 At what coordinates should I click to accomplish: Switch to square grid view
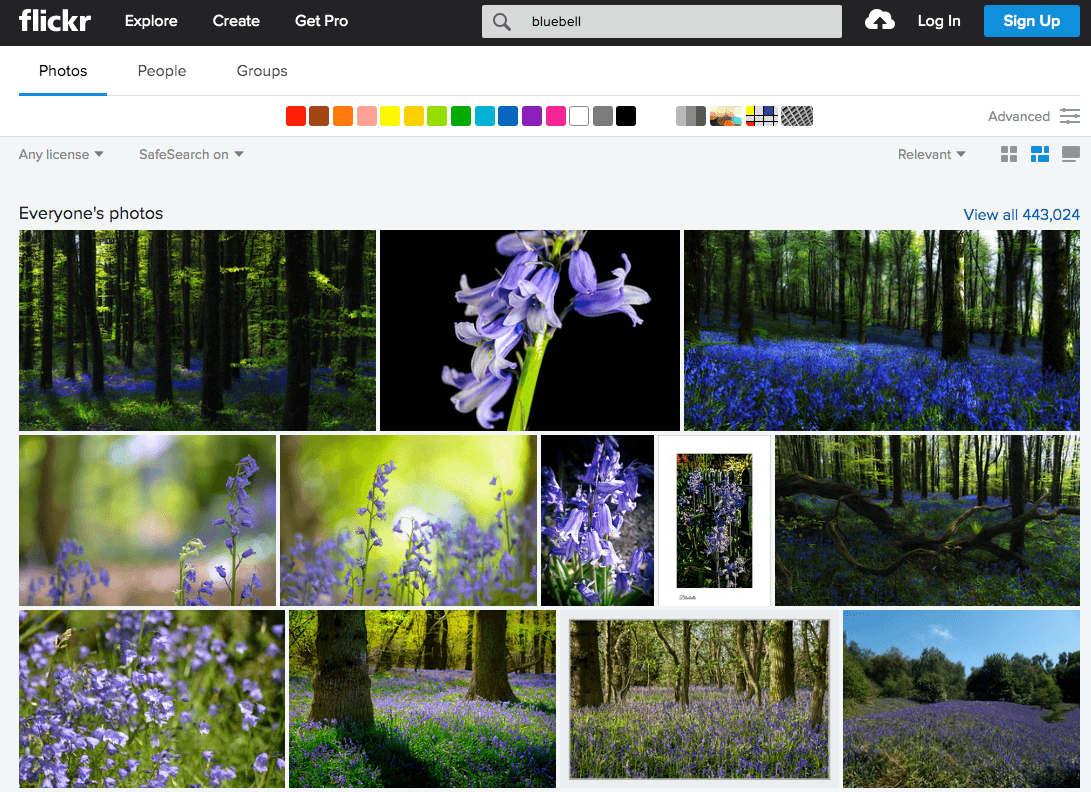pos(1009,154)
